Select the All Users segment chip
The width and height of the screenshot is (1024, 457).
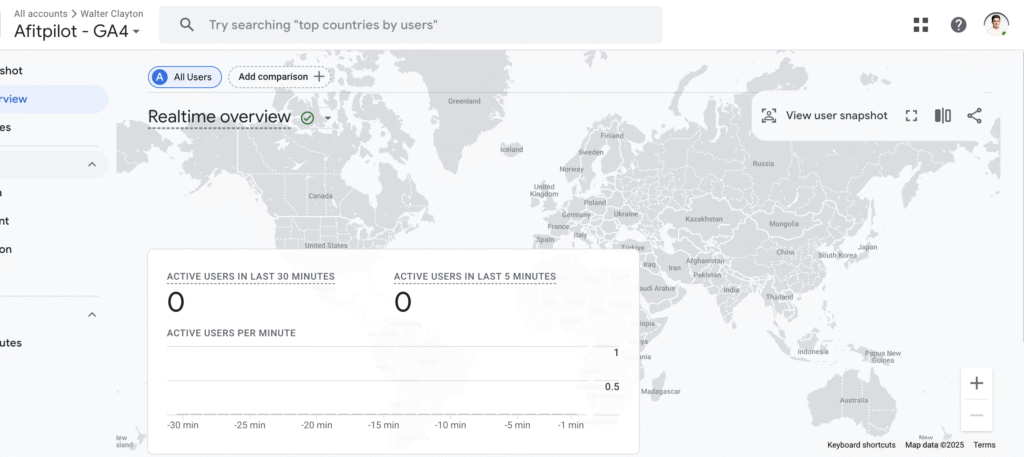(x=185, y=77)
